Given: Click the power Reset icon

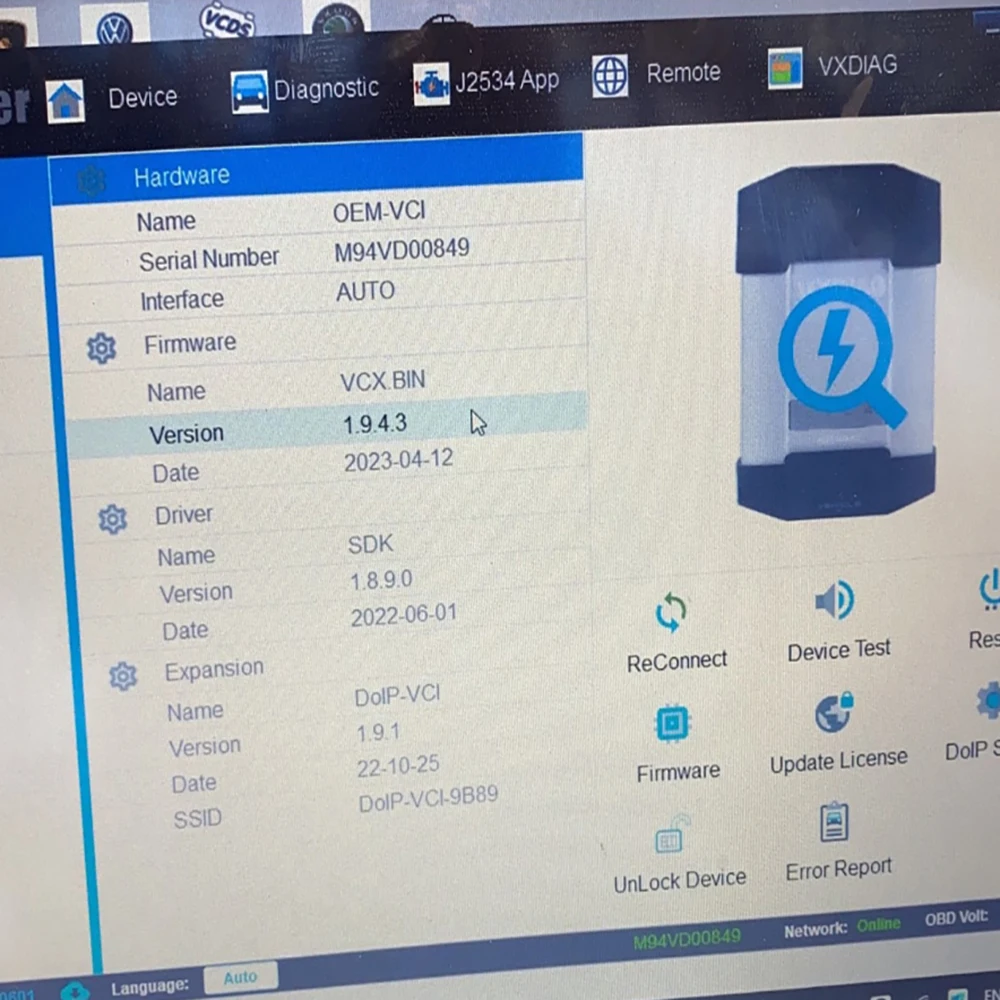Looking at the screenshot, I should [x=990, y=590].
